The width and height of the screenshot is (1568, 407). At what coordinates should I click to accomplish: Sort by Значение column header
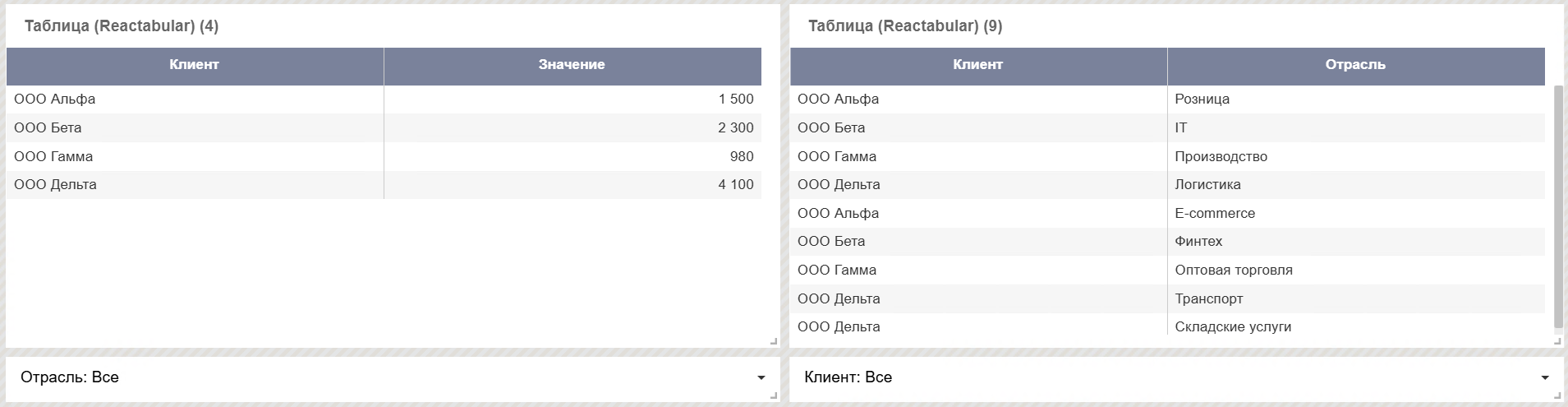(572, 66)
